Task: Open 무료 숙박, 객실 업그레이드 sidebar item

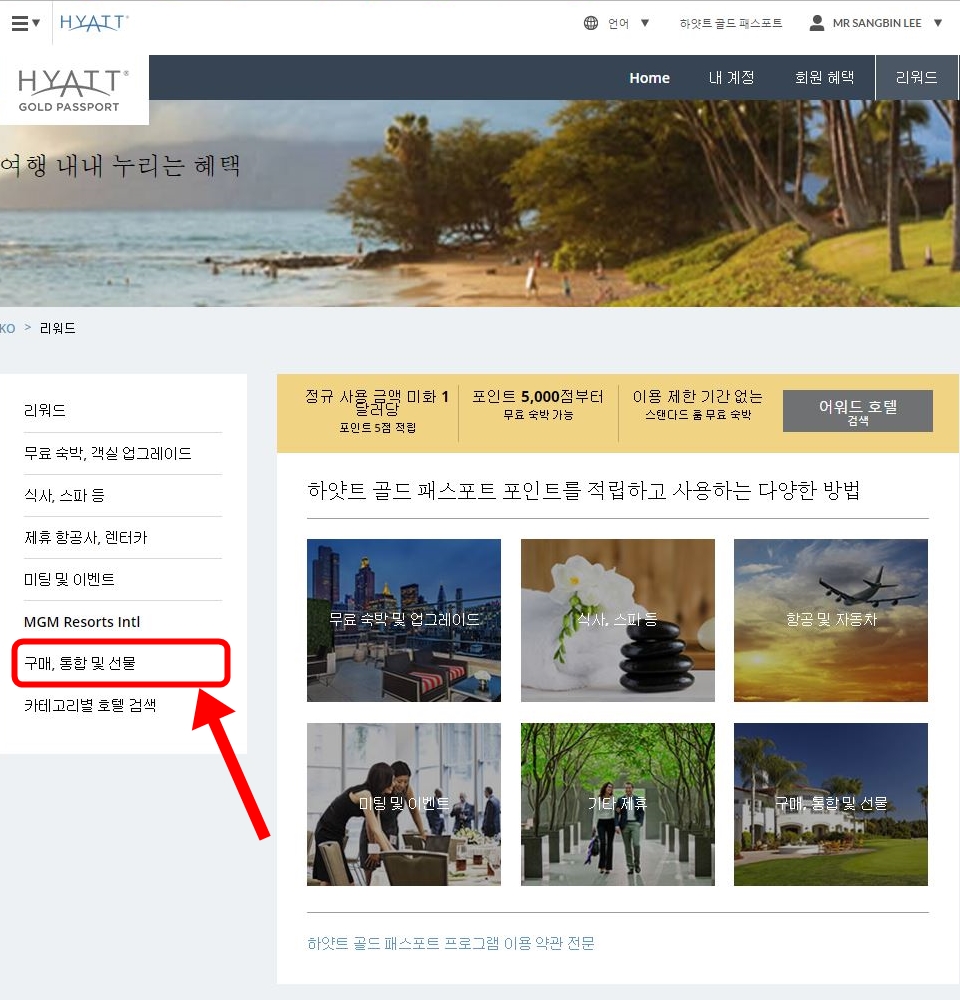Action: pos(108,453)
